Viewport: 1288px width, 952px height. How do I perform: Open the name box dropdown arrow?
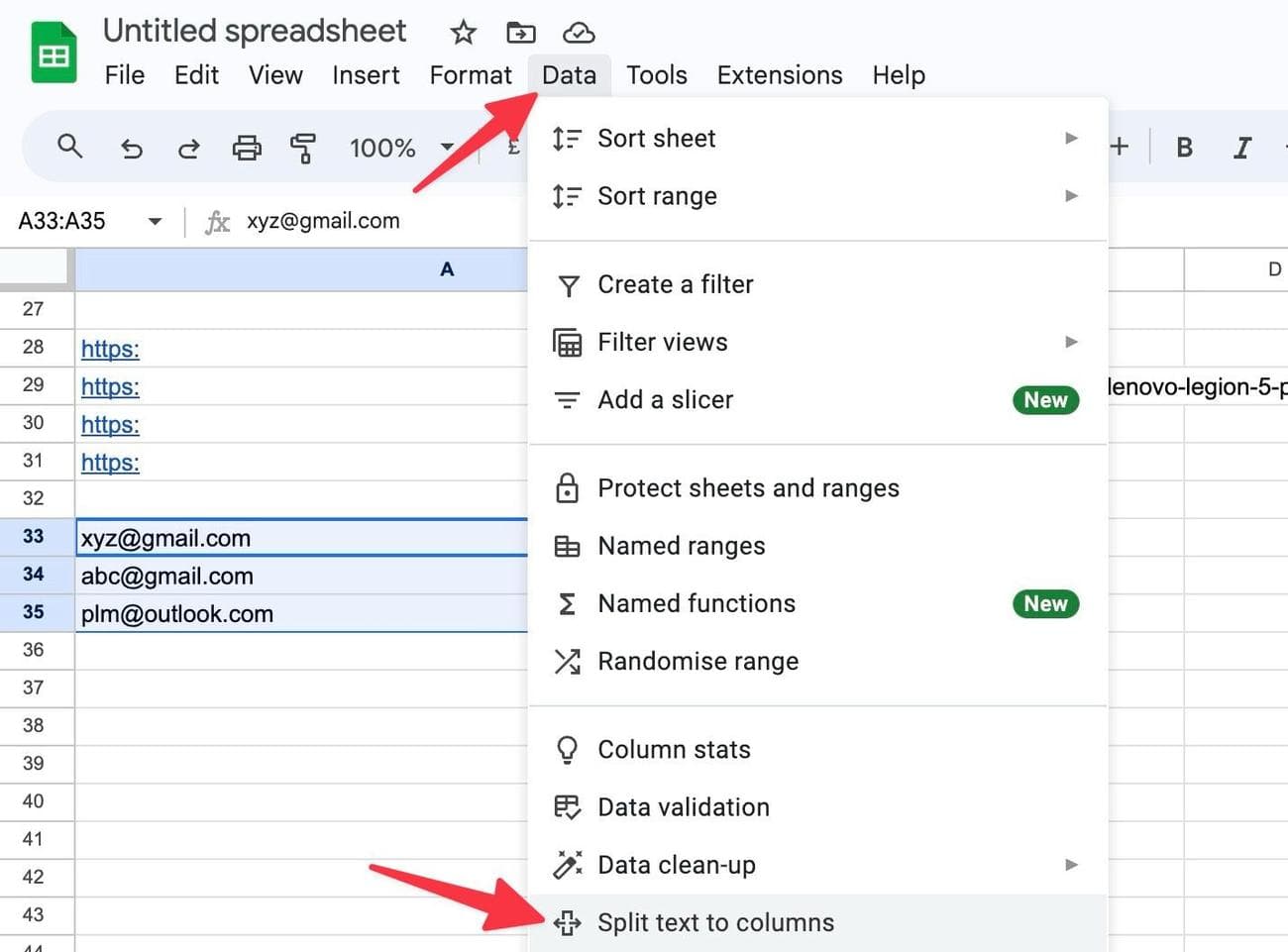[x=155, y=221]
